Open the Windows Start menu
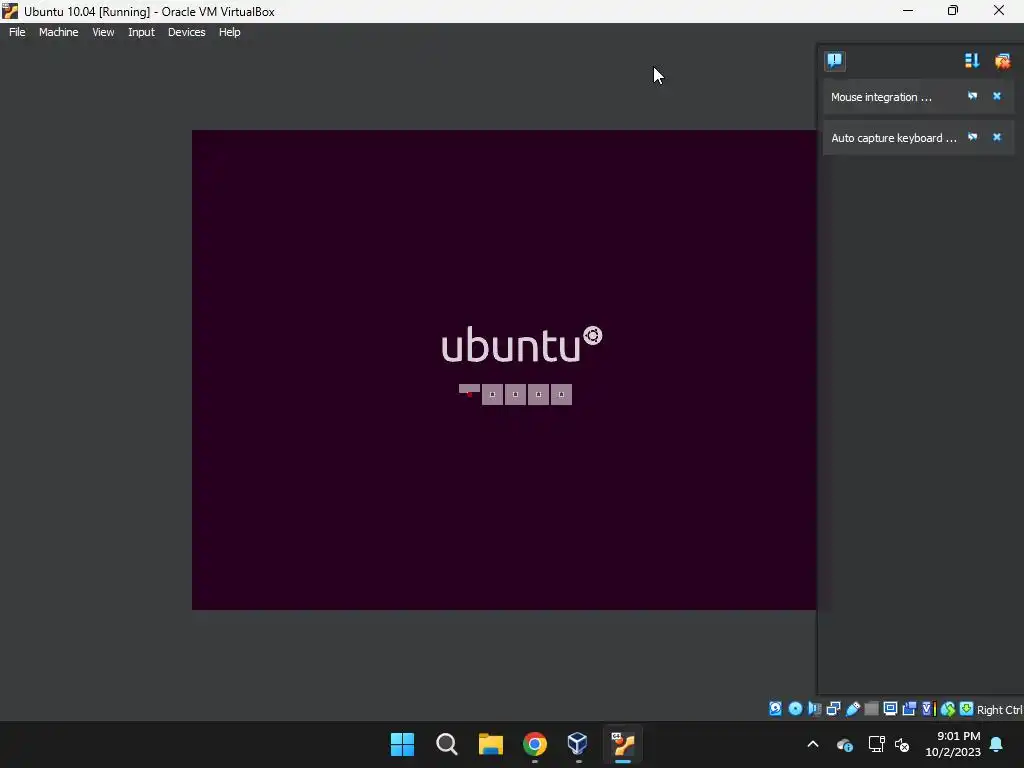The image size is (1024, 768). point(402,744)
